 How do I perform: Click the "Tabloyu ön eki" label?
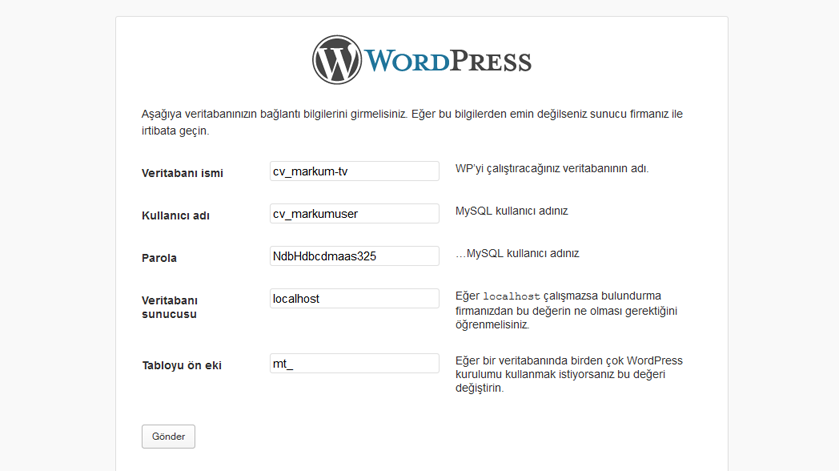coord(182,366)
